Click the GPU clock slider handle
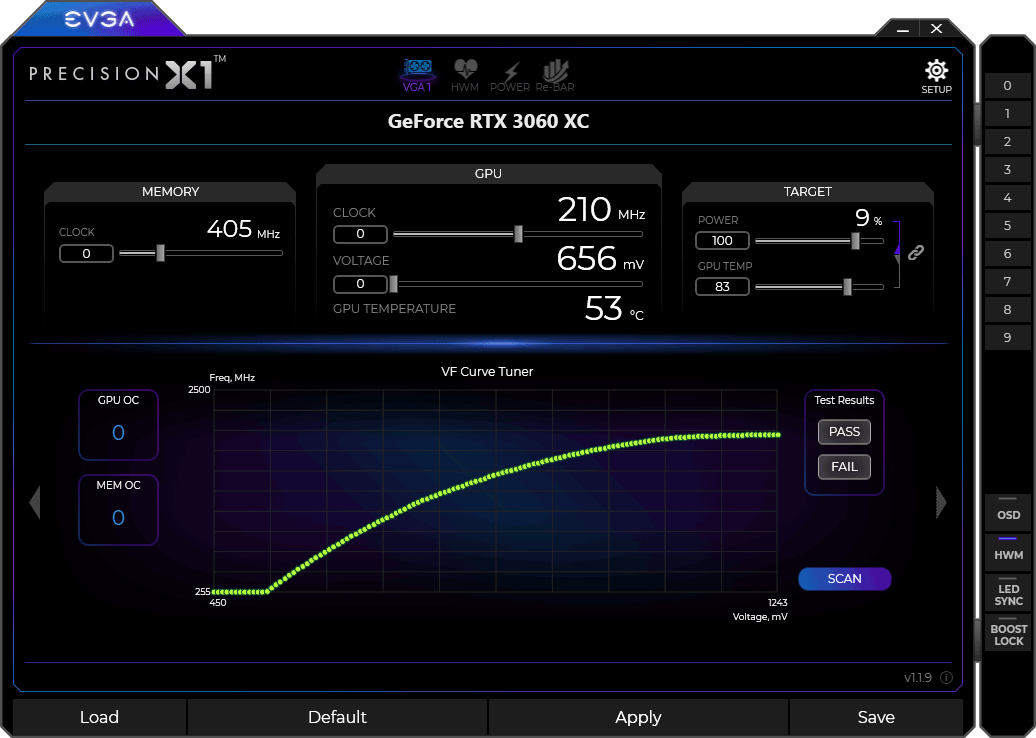This screenshot has width=1036, height=738. (x=519, y=233)
